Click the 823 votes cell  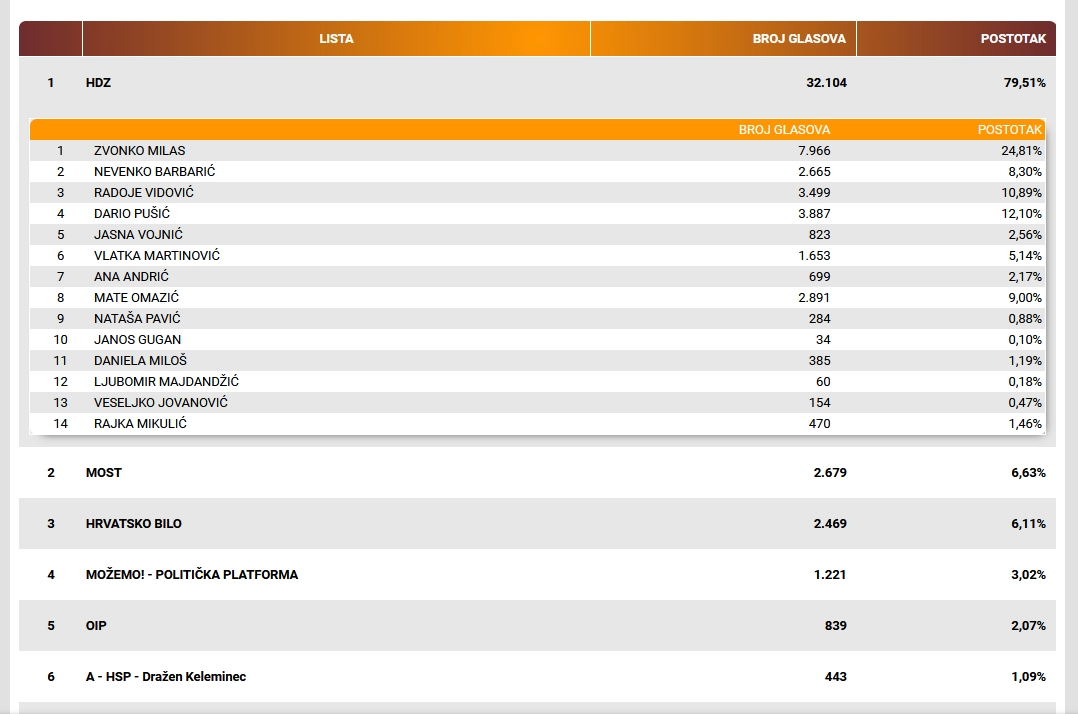[x=820, y=234]
